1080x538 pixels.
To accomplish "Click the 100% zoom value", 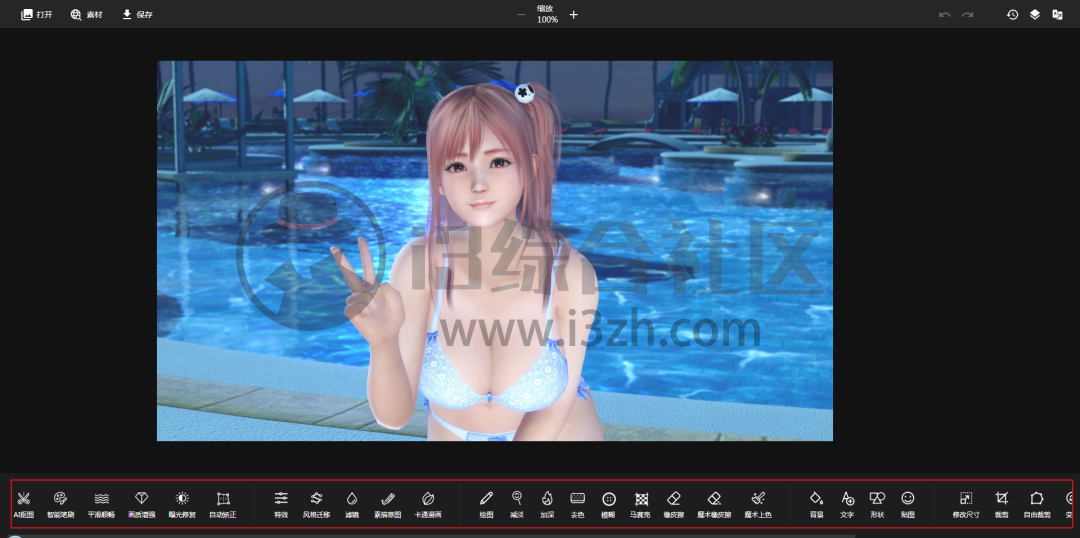I will [548, 20].
